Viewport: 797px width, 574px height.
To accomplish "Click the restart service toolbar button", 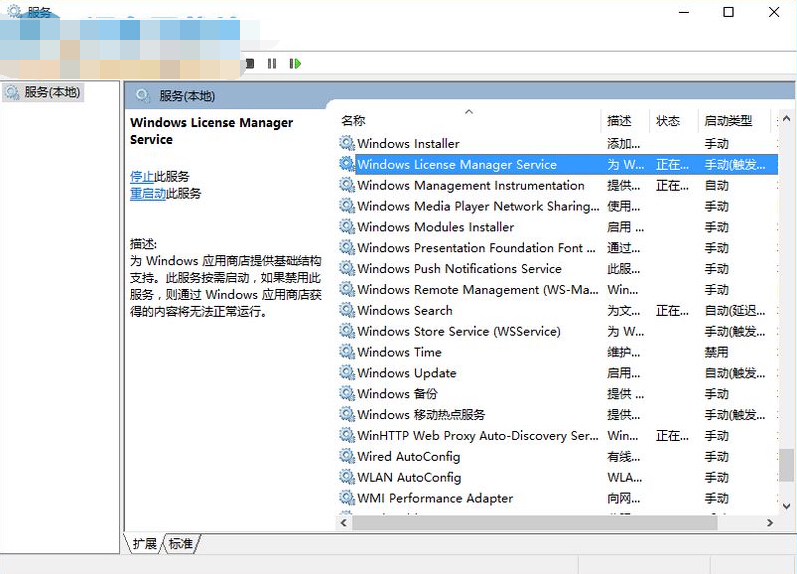I will (x=295, y=64).
